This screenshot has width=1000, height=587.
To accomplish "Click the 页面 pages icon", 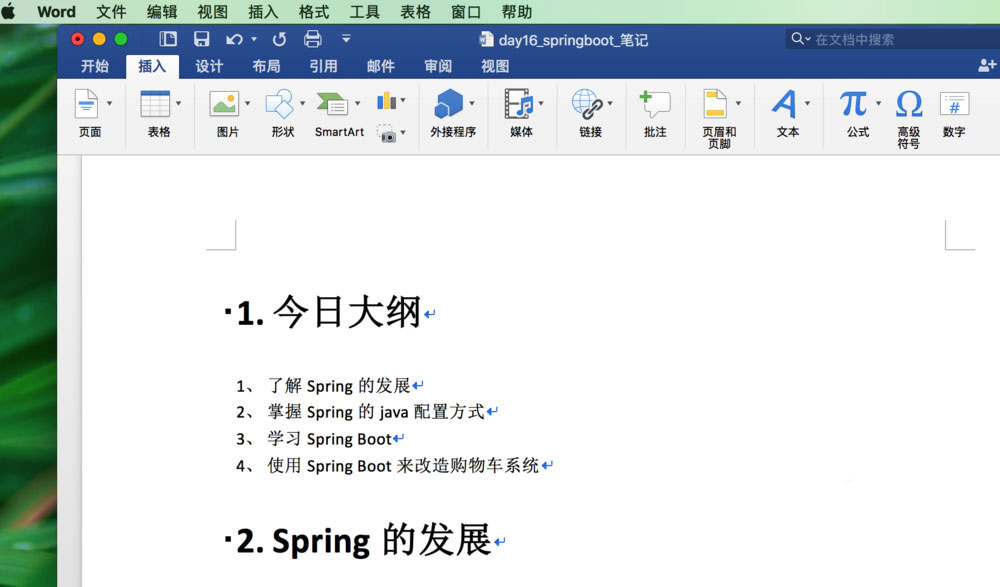I will pyautogui.click(x=87, y=104).
